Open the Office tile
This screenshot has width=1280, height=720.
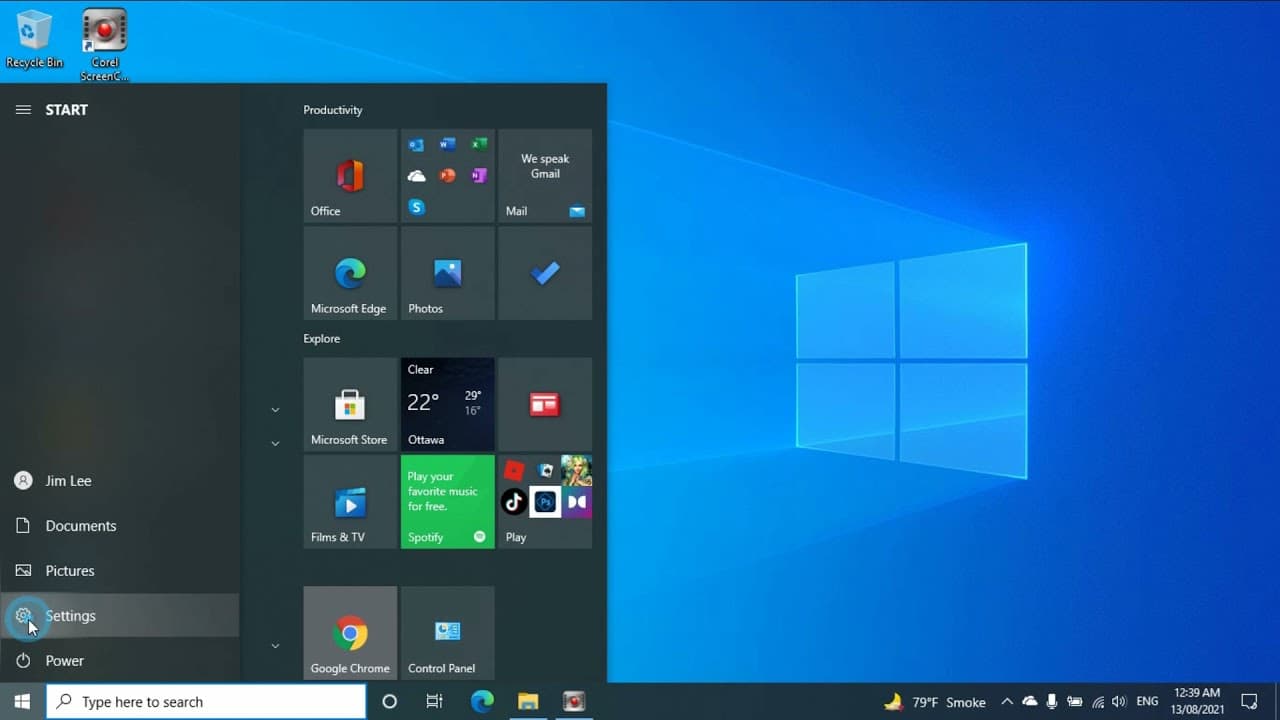pyautogui.click(x=350, y=175)
